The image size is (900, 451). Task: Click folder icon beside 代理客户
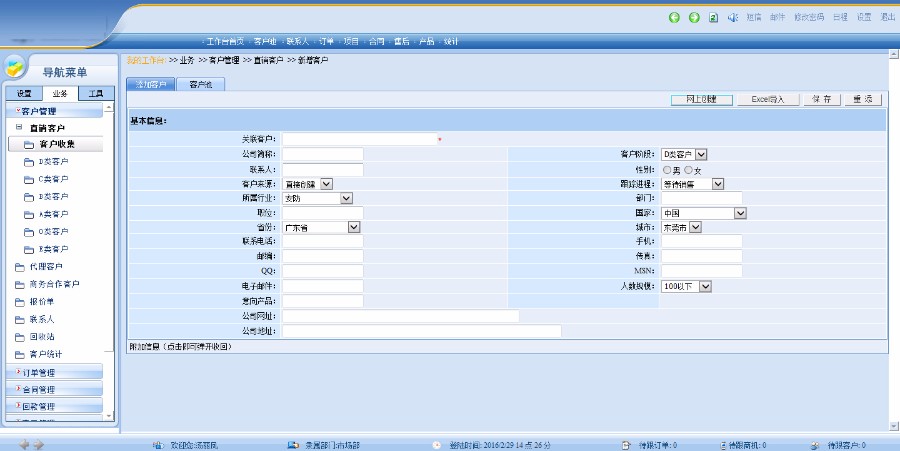pos(20,267)
